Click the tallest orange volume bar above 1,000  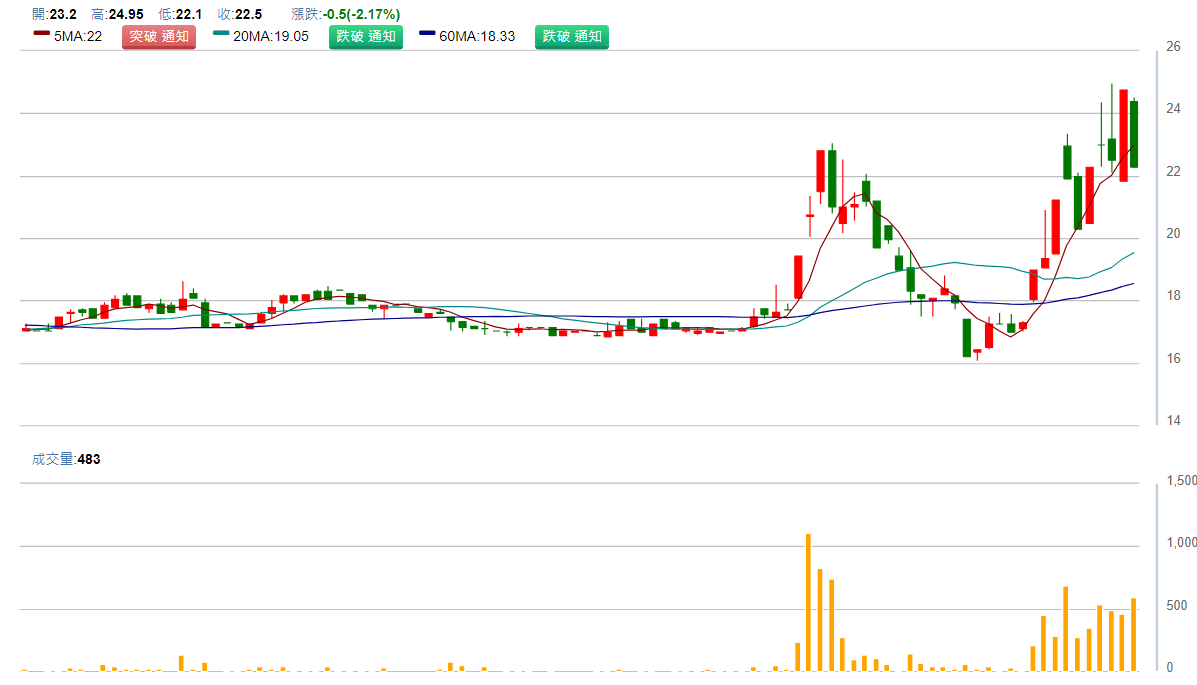(808, 602)
